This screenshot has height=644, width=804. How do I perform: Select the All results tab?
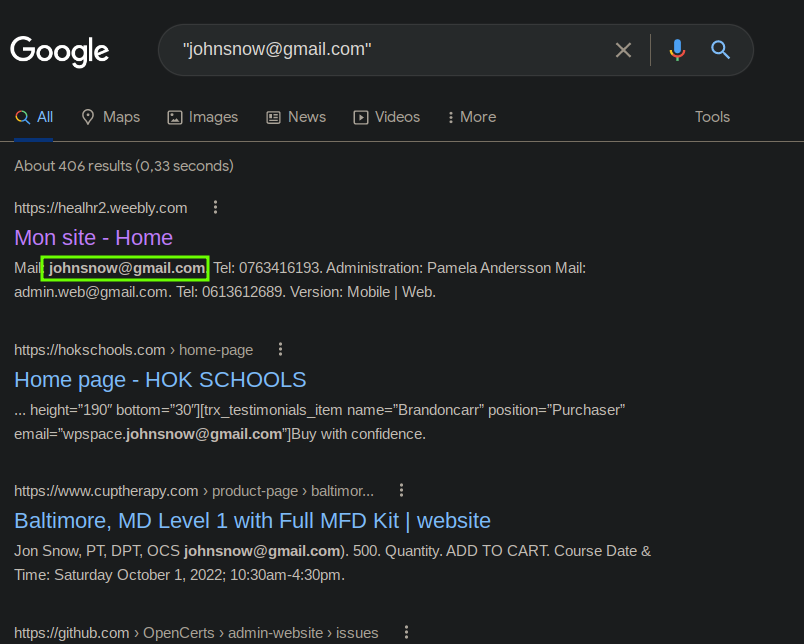tap(34, 117)
